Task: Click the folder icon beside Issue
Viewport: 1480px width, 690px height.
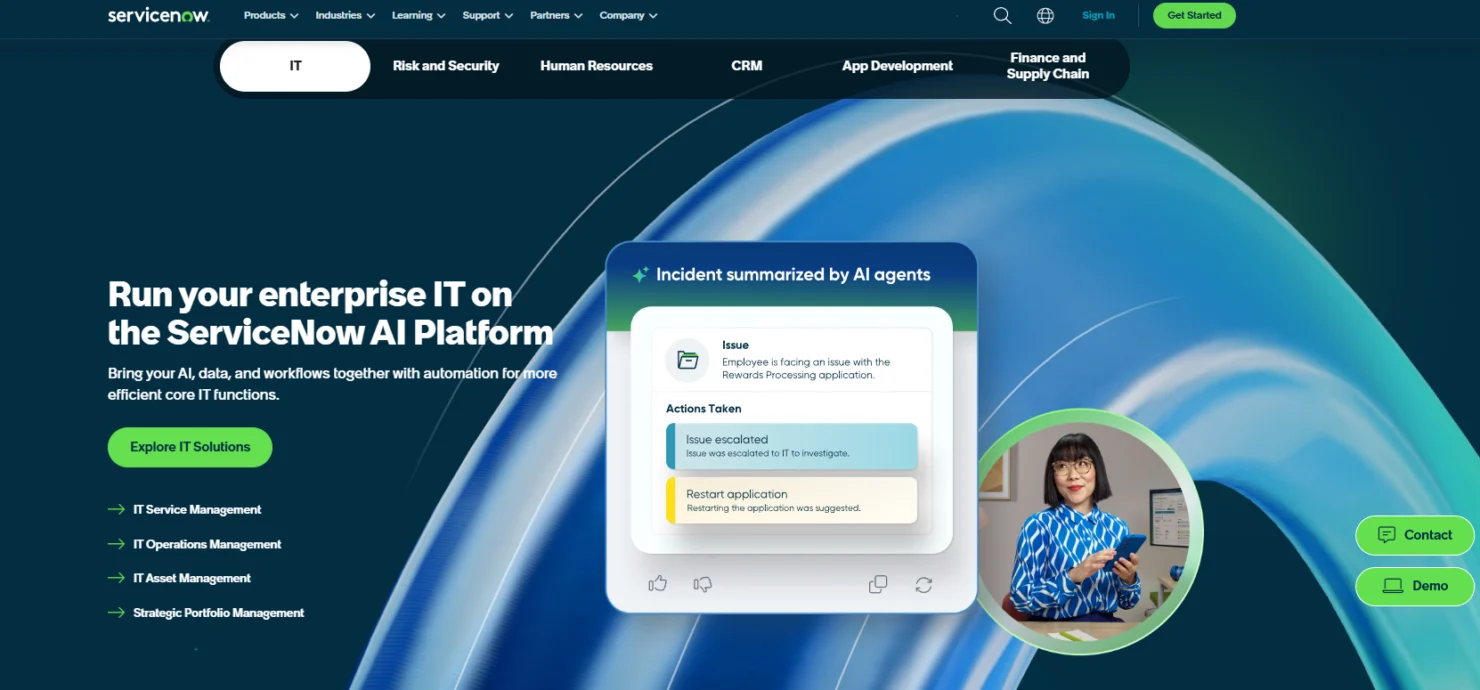Action: [x=687, y=360]
